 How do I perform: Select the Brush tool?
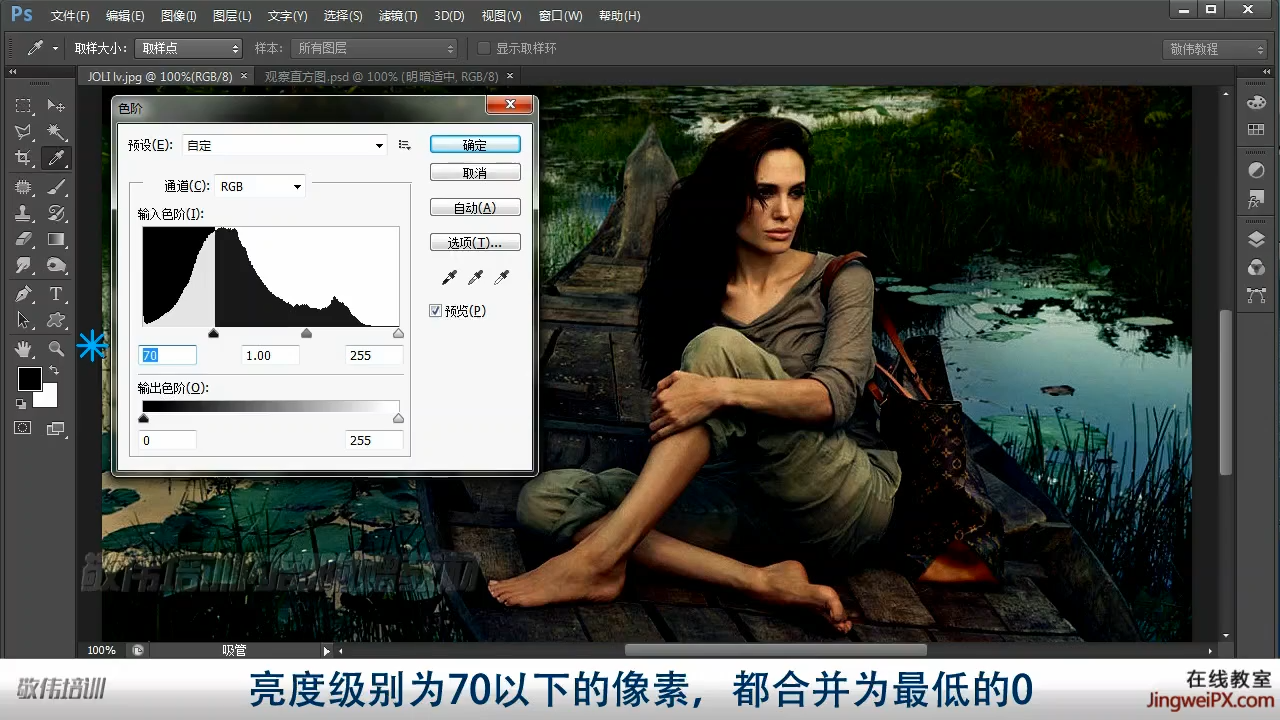pos(56,187)
